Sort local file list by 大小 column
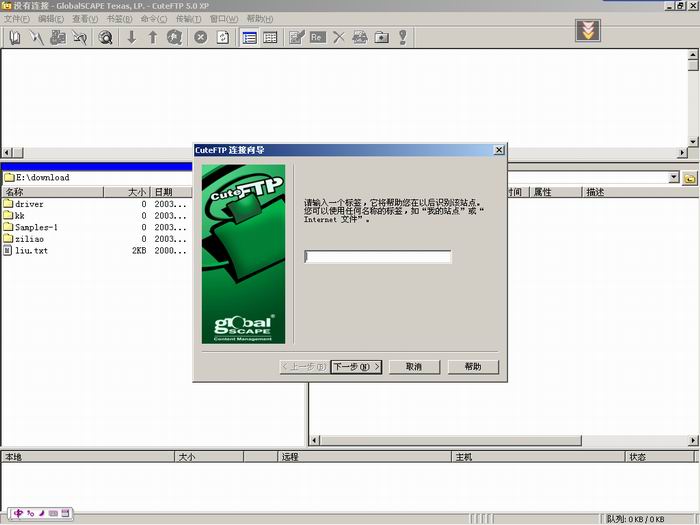Image resolution: width=700 pixels, height=525 pixels. click(127, 192)
